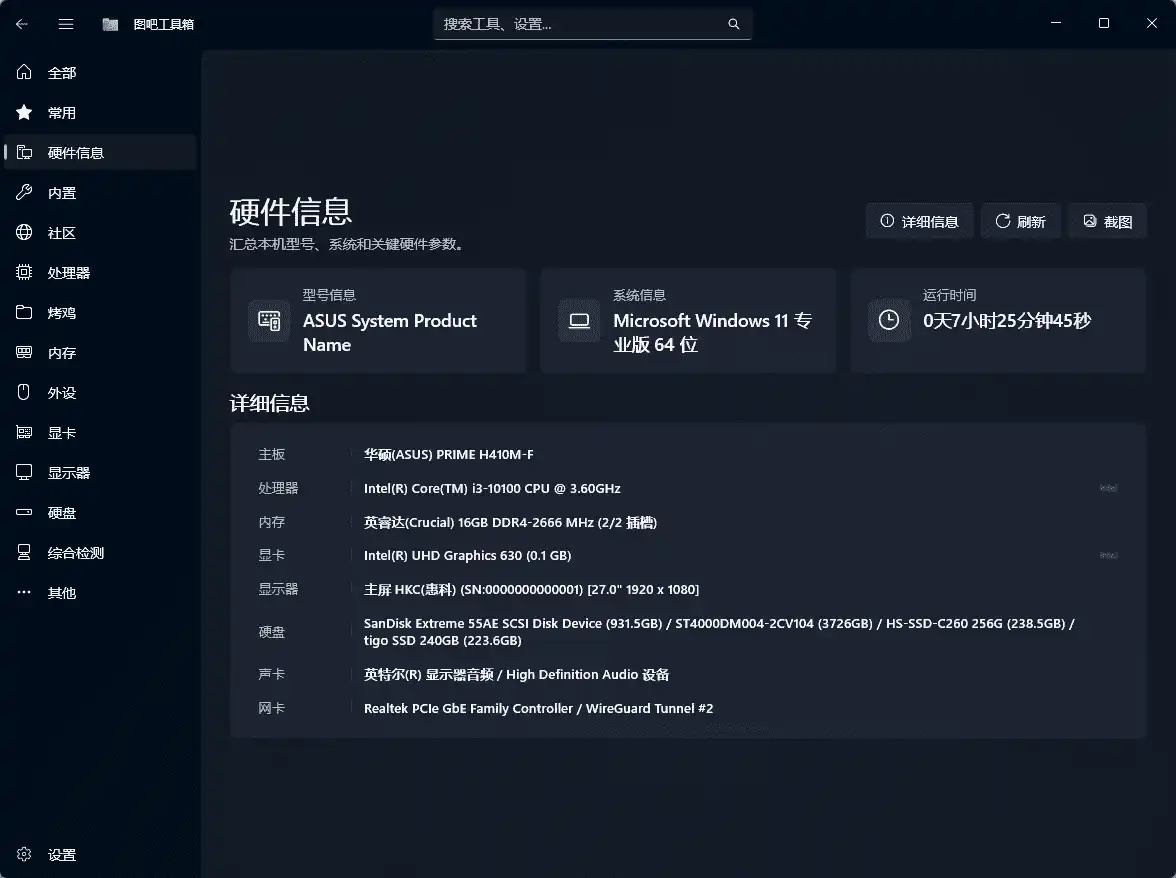Toggle the hamburger navigation menu
This screenshot has width=1176, height=878.
coord(66,24)
